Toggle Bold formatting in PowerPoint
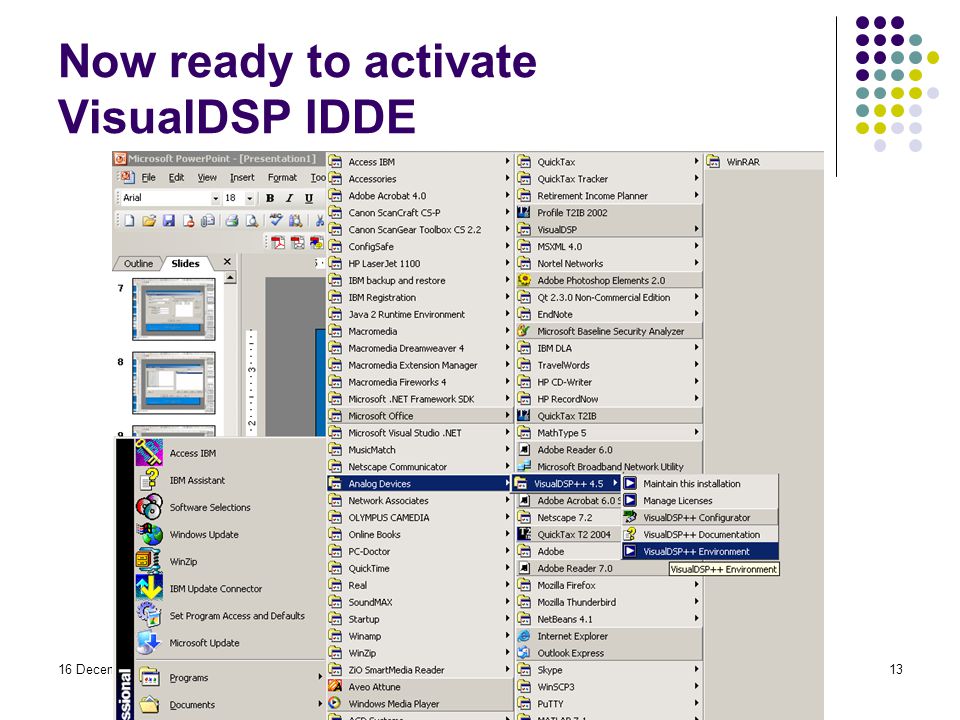Image resolution: width=960 pixels, height=720 pixels. coord(270,198)
